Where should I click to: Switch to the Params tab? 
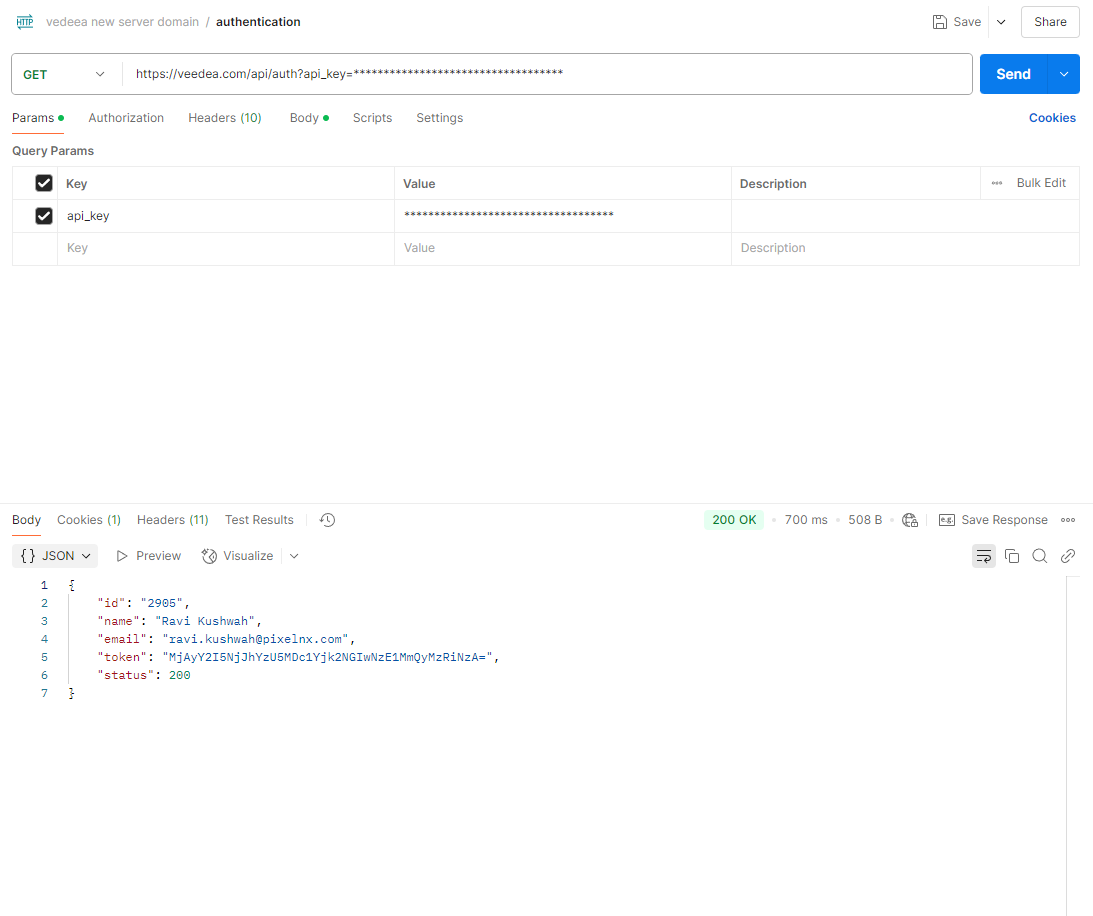pos(38,118)
